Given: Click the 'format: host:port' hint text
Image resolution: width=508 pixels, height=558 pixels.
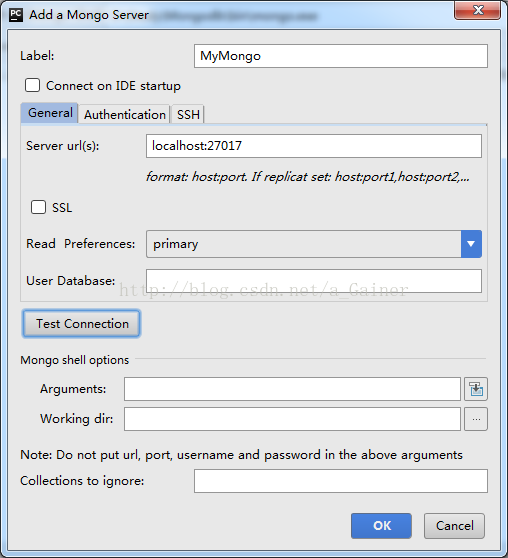Looking at the screenshot, I should pos(308,177).
